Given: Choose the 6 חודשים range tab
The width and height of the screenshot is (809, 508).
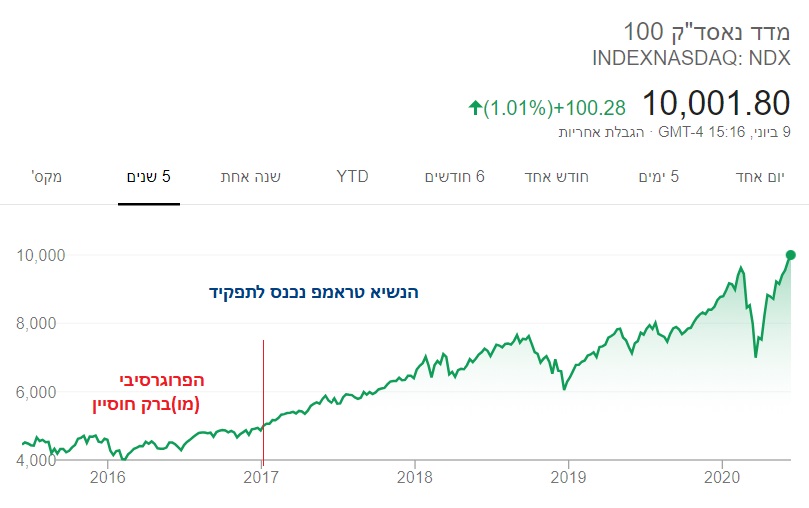Looking at the screenshot, I should [455, 177].
